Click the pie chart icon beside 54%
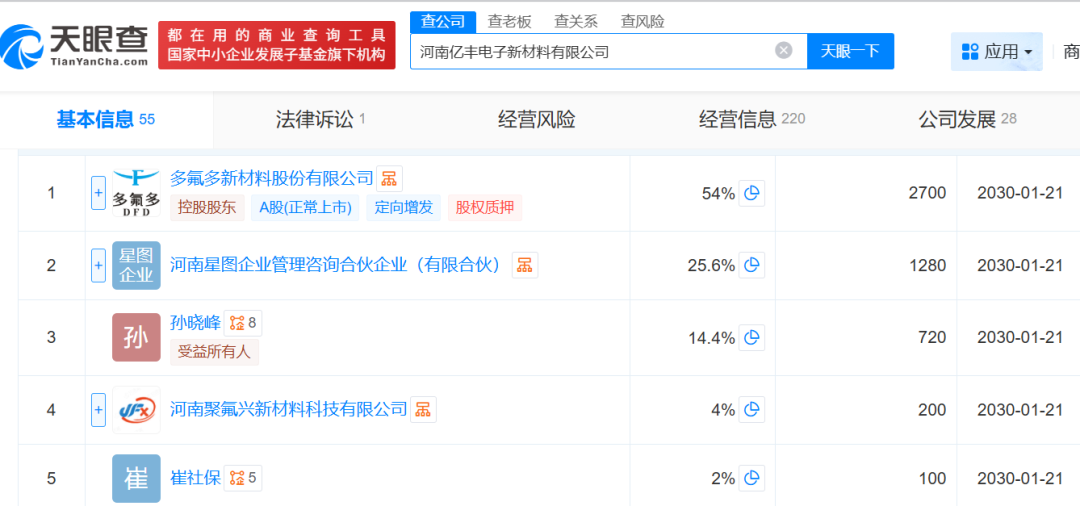Viewport: 1080px width, 506px height. [752, 193]
